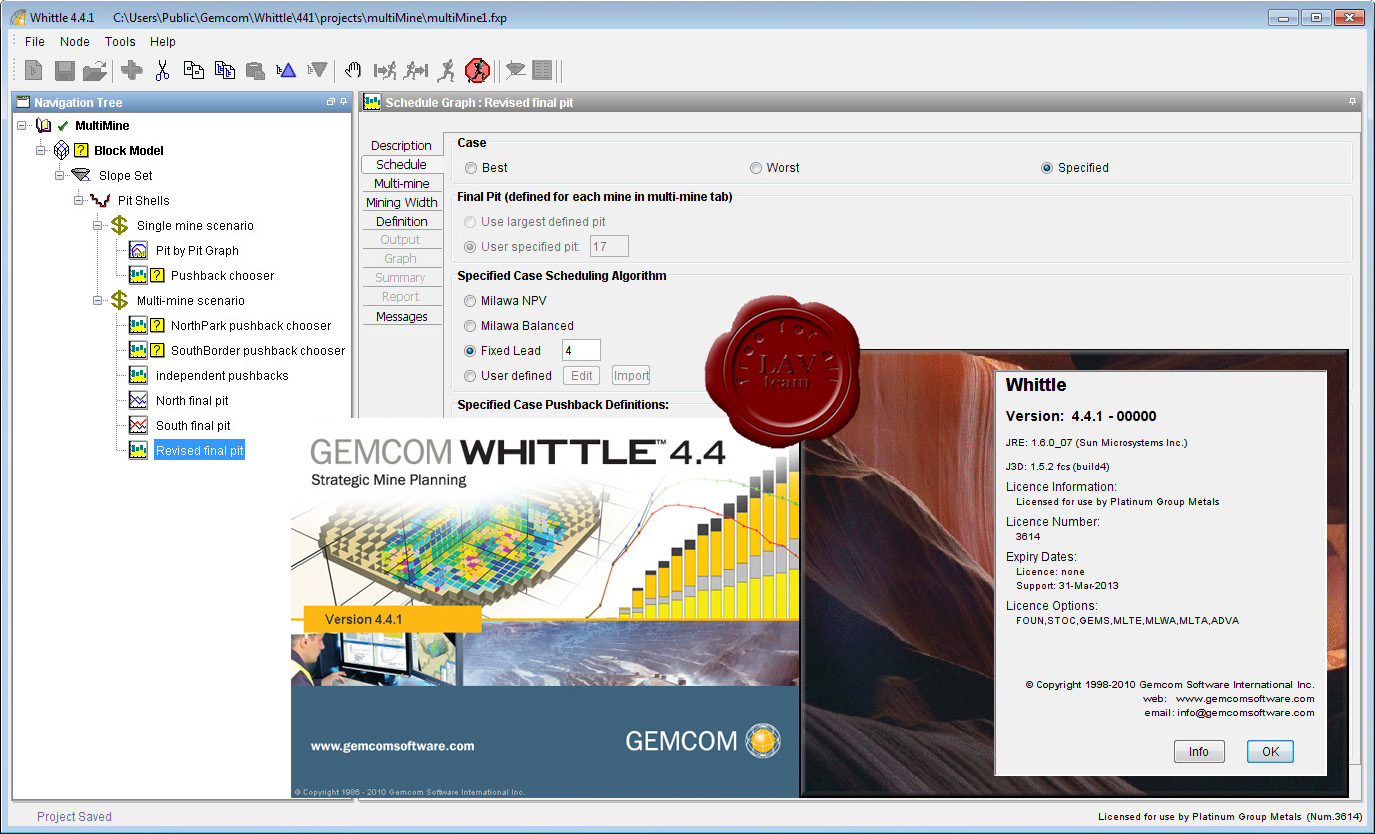Click the float icon of Navigation Tree panel

(331, 102)
